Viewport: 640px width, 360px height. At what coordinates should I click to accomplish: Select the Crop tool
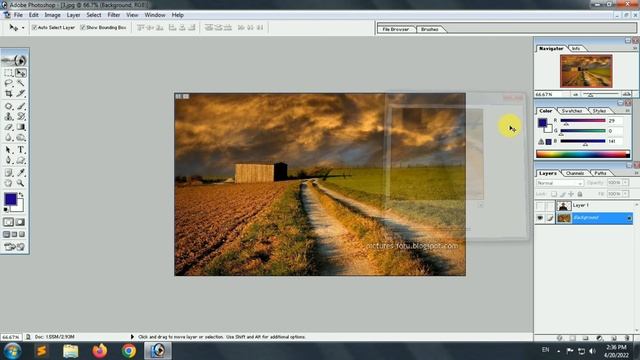point(8,93)
